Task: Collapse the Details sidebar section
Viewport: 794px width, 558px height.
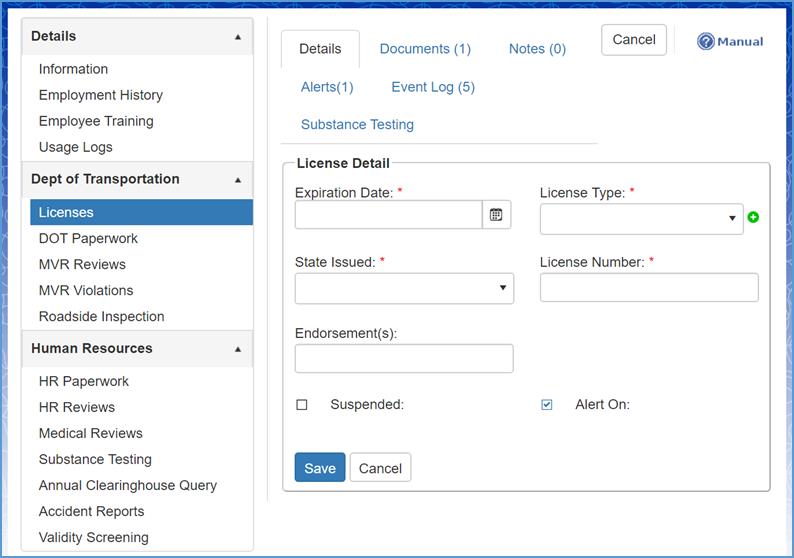Action: point(237,37)
